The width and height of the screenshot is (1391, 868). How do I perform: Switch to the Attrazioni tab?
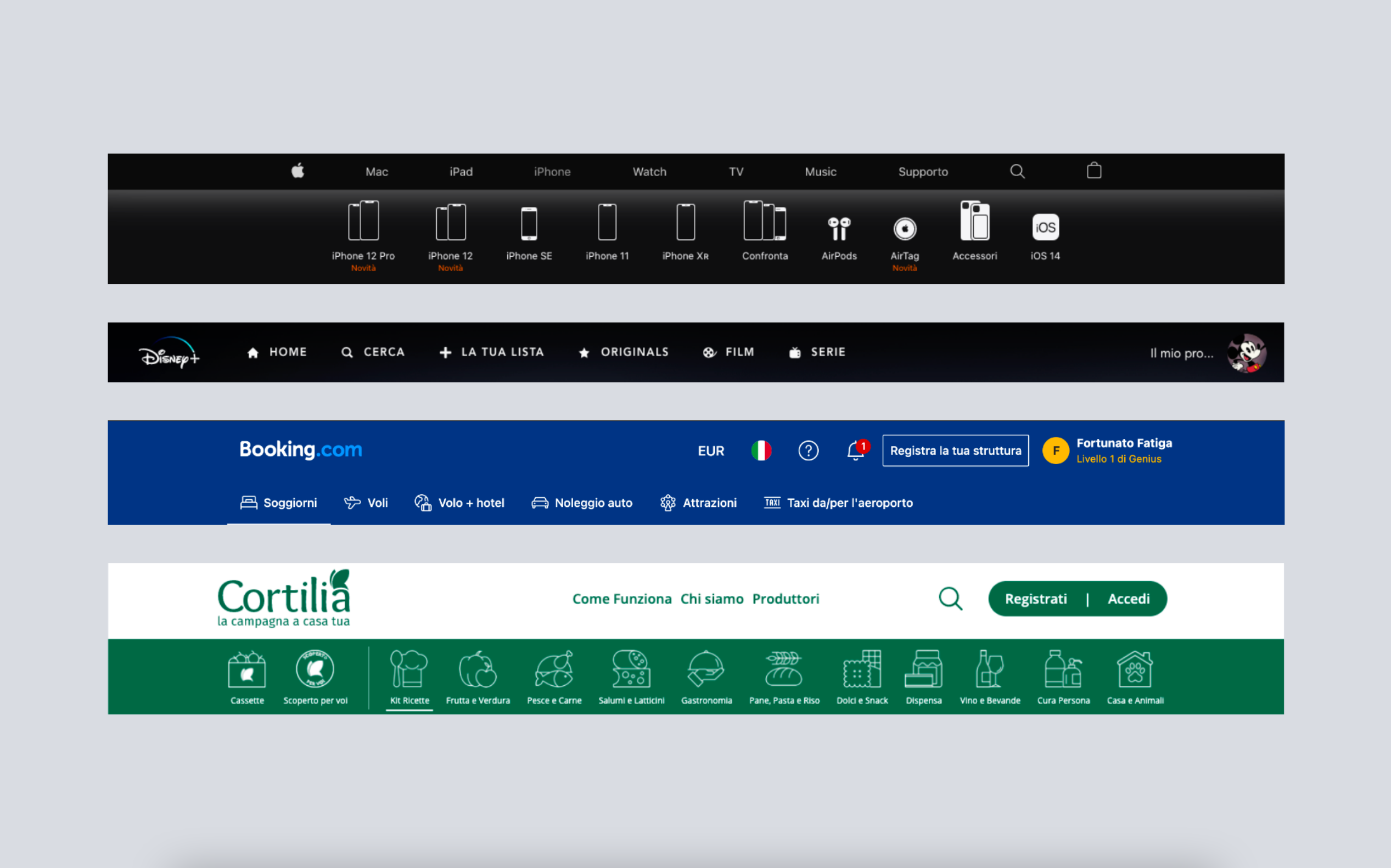point(698,503)
